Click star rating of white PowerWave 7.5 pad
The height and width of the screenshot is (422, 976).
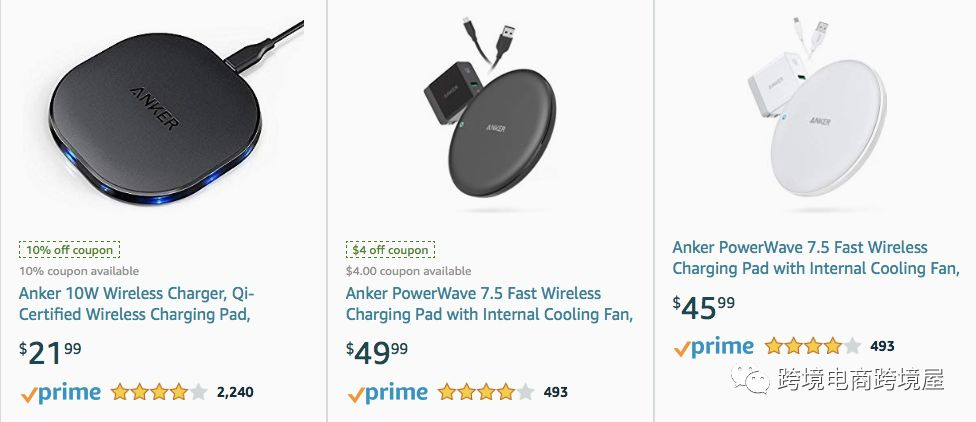pyautogui.click(x=812, y=347)
